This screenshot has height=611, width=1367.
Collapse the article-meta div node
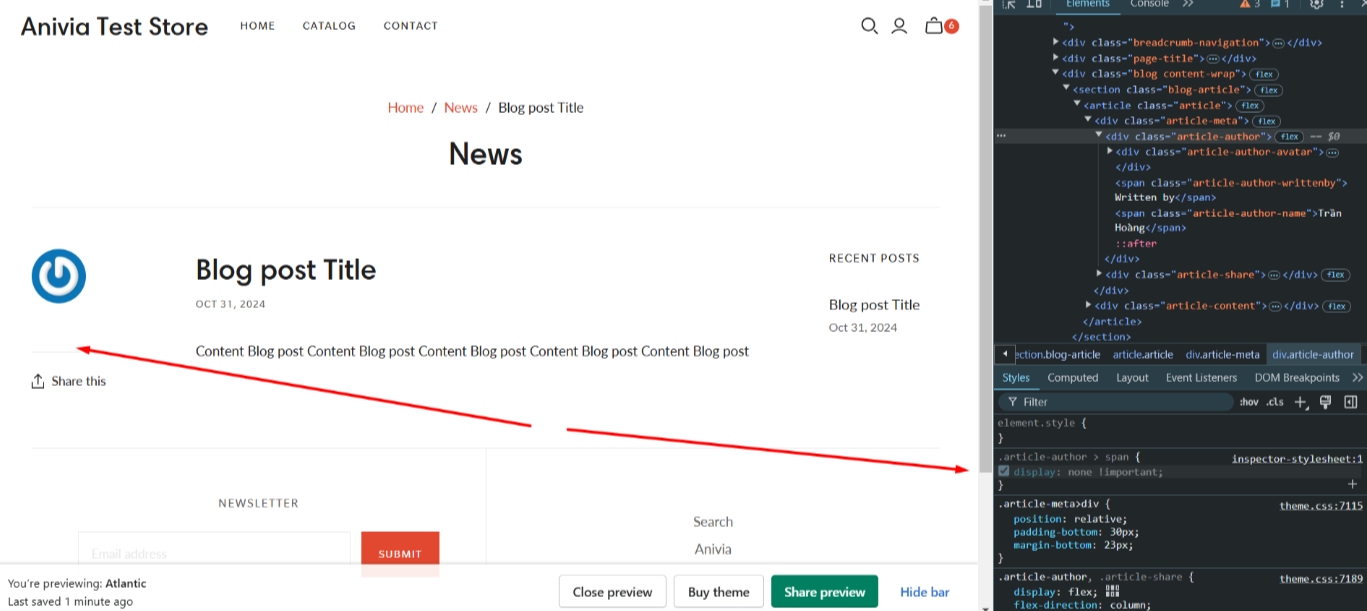click(1089, 120)
